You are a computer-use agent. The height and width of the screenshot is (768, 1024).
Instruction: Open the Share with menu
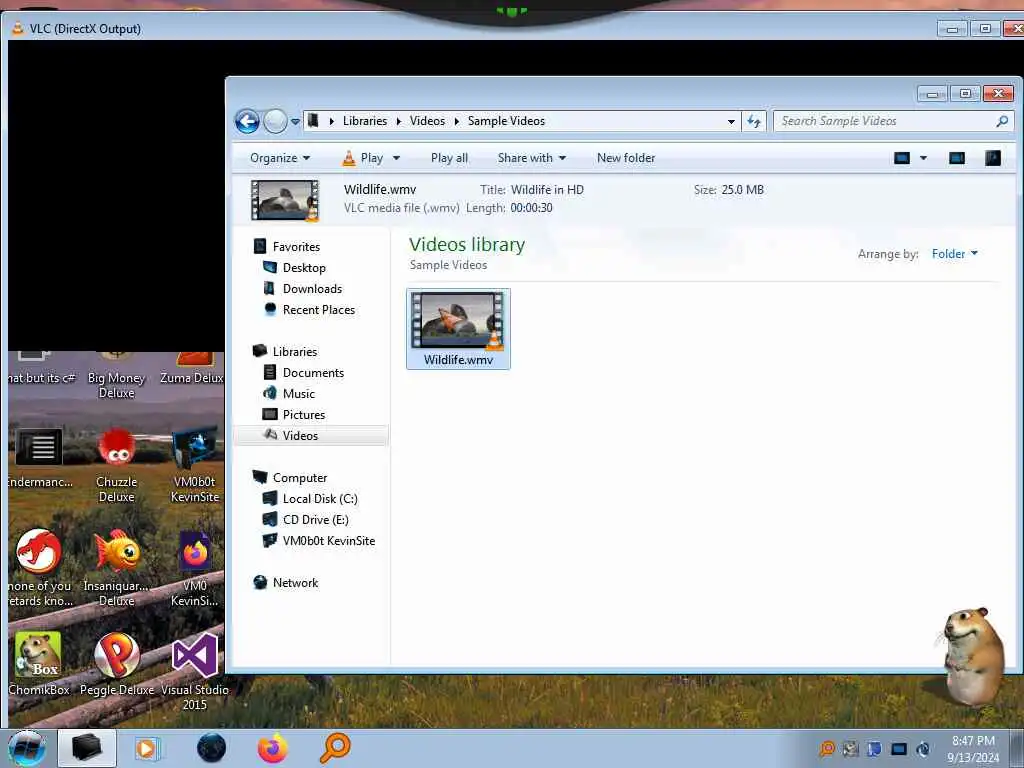(x=532, y=158)
